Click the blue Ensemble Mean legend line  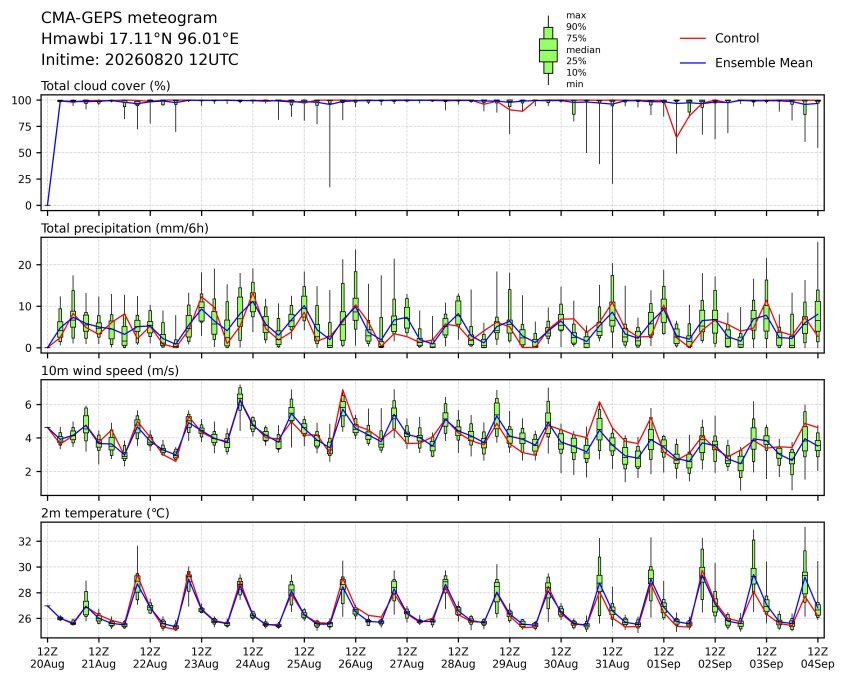point(693,63)
